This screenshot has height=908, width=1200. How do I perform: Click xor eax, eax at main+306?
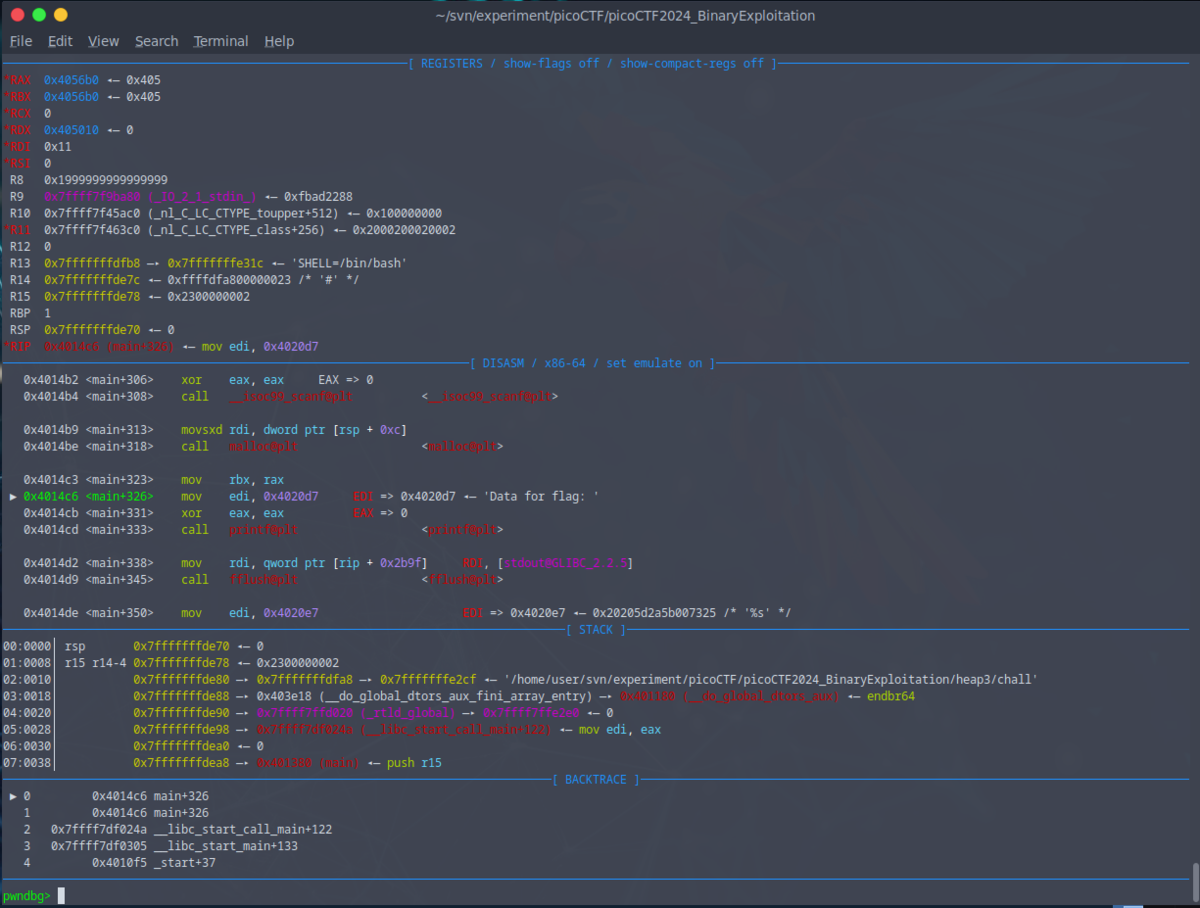[232, 380]
